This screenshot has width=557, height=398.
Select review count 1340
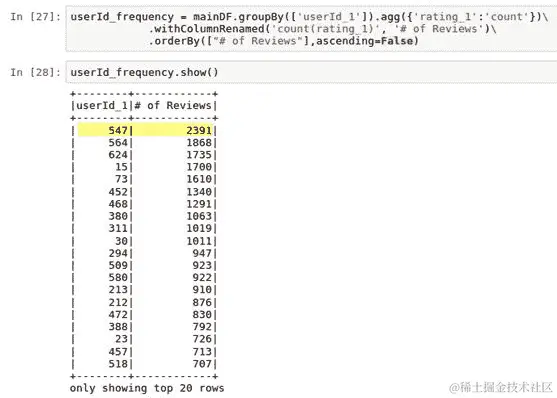pos(199,192)
